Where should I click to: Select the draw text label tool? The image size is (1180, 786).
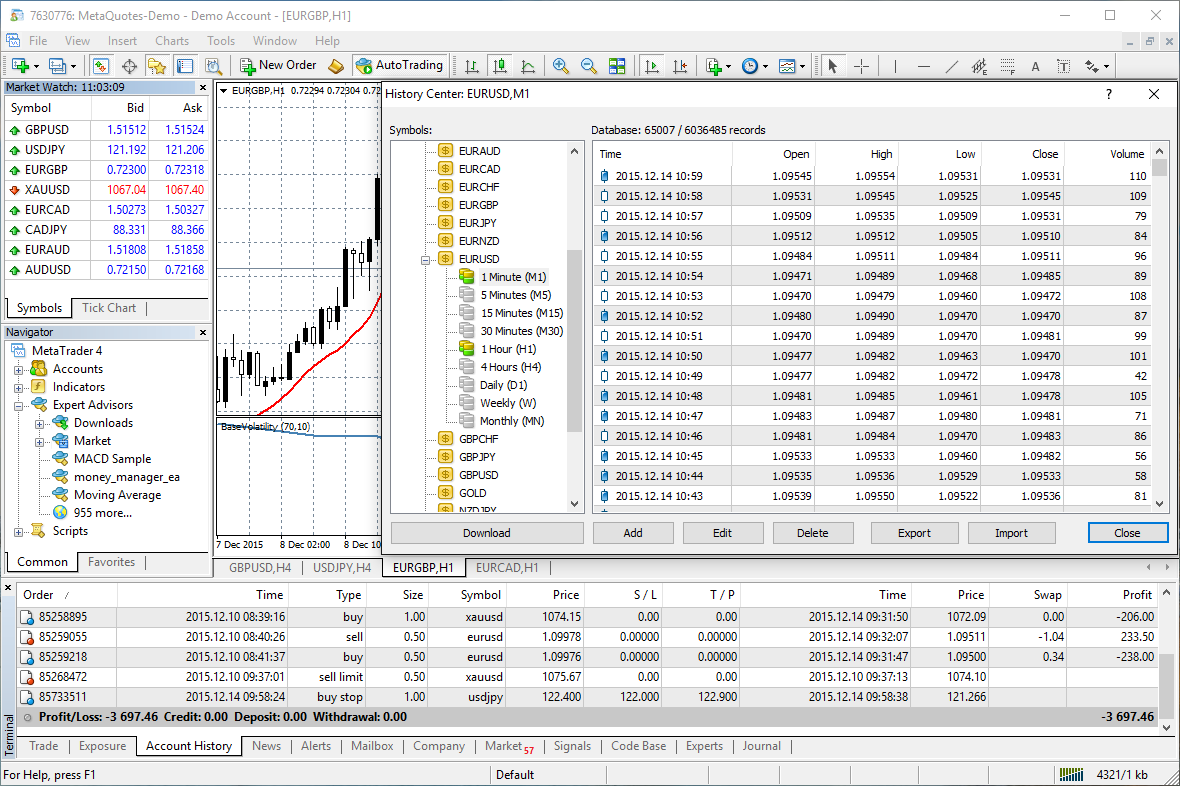tap(1063, 67)
